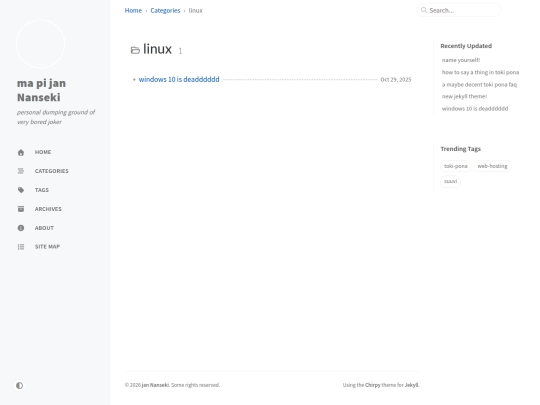
Task: Select the web-hosting trending tag
Action: click(x=492, y=166)
